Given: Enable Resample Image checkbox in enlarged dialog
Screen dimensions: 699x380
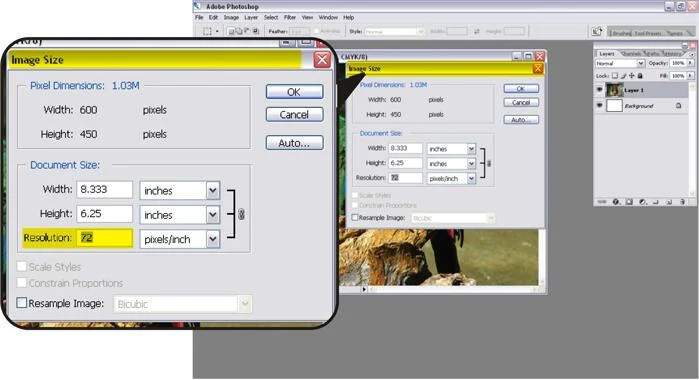Looking at the screenshot, I should [21, 303].
